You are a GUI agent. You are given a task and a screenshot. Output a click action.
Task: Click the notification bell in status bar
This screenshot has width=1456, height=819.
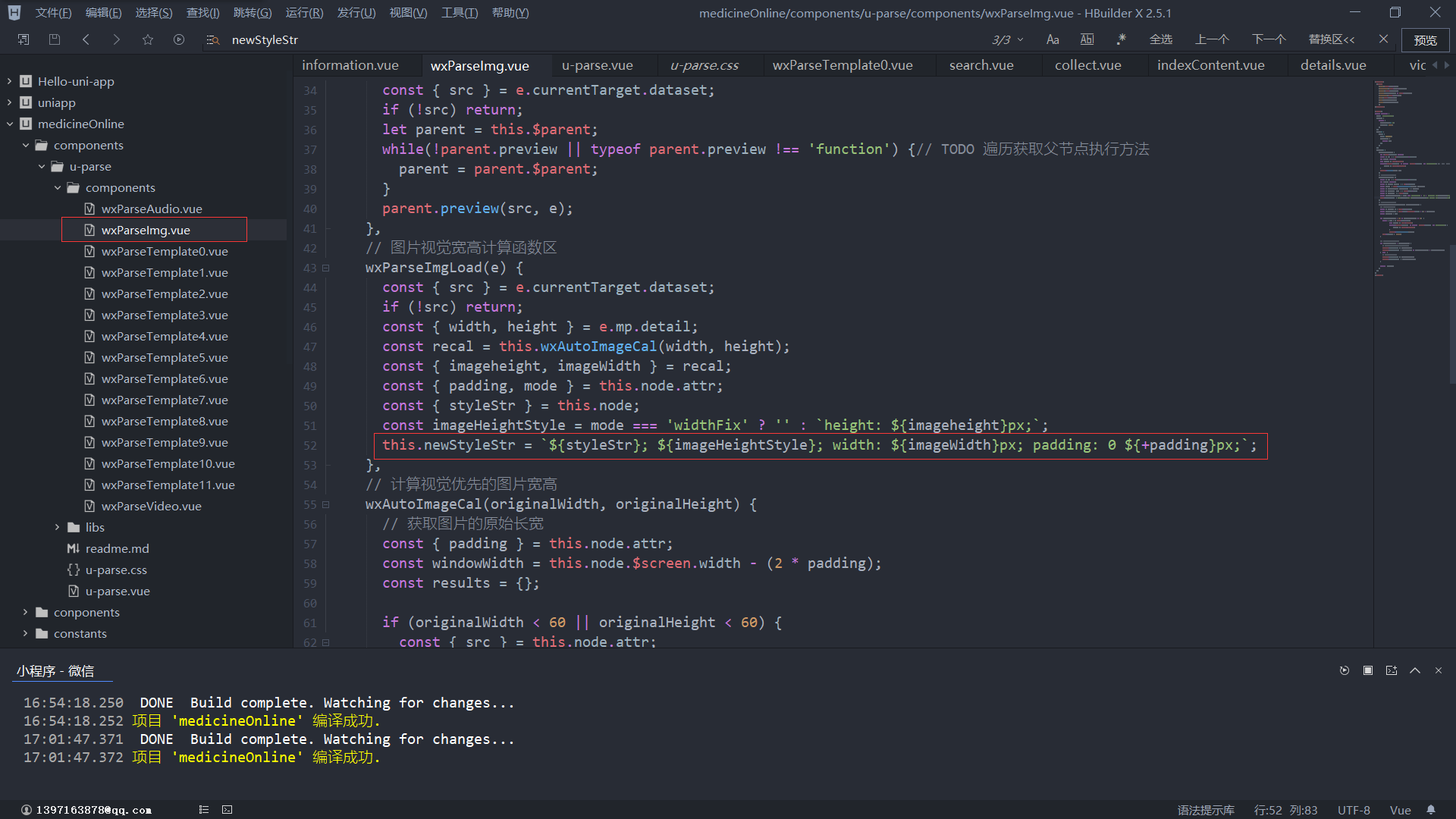pos(1431,810)
